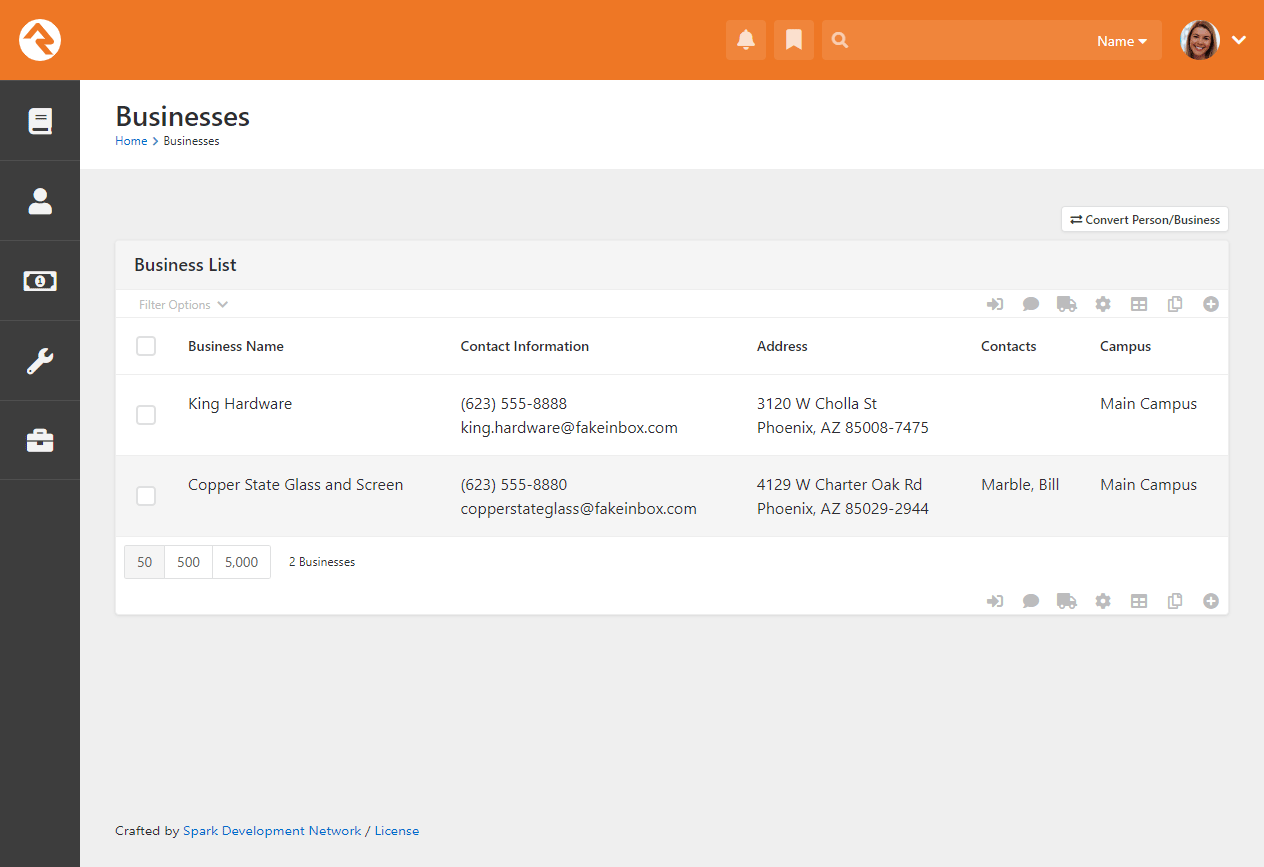1264x867 pixels.
Task: Click the Rock logo in header
Action: click(40, 40)
